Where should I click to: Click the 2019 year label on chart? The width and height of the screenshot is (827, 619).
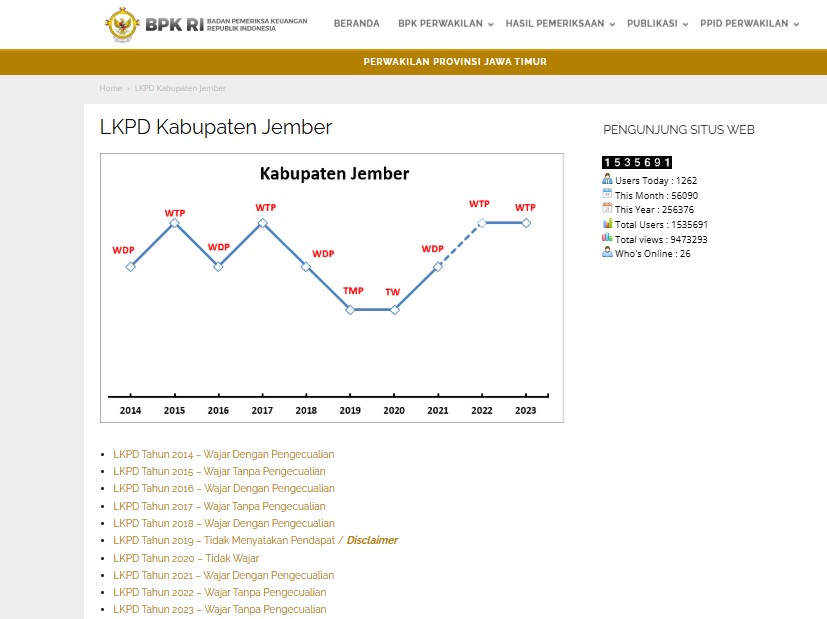point(350,410)
